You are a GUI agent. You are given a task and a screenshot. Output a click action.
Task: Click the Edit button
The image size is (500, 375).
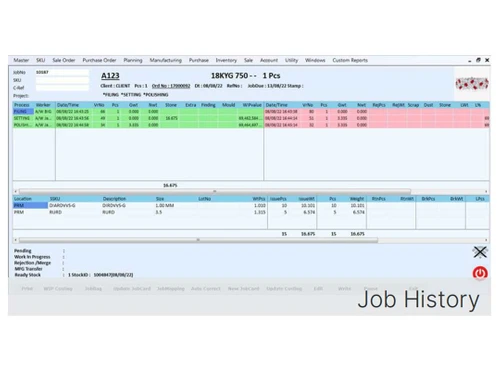pos(318,289)
